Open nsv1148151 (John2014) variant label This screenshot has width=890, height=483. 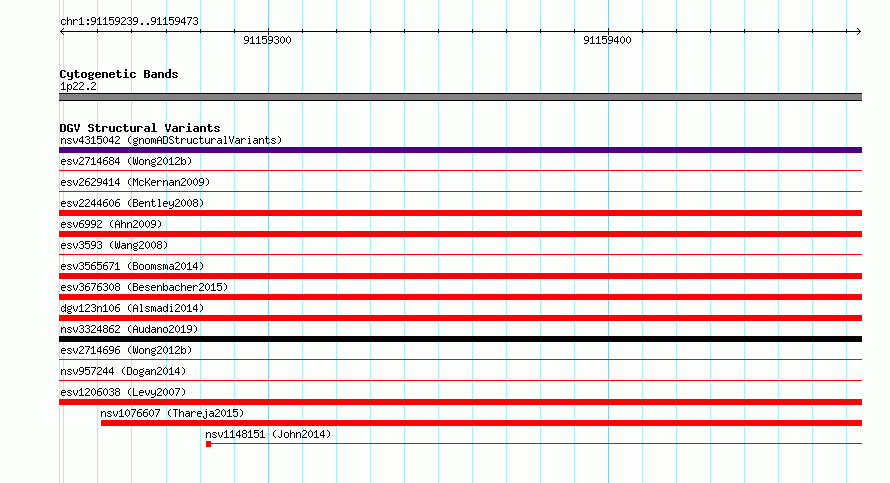pyautogui.click(x=268, y=434)
